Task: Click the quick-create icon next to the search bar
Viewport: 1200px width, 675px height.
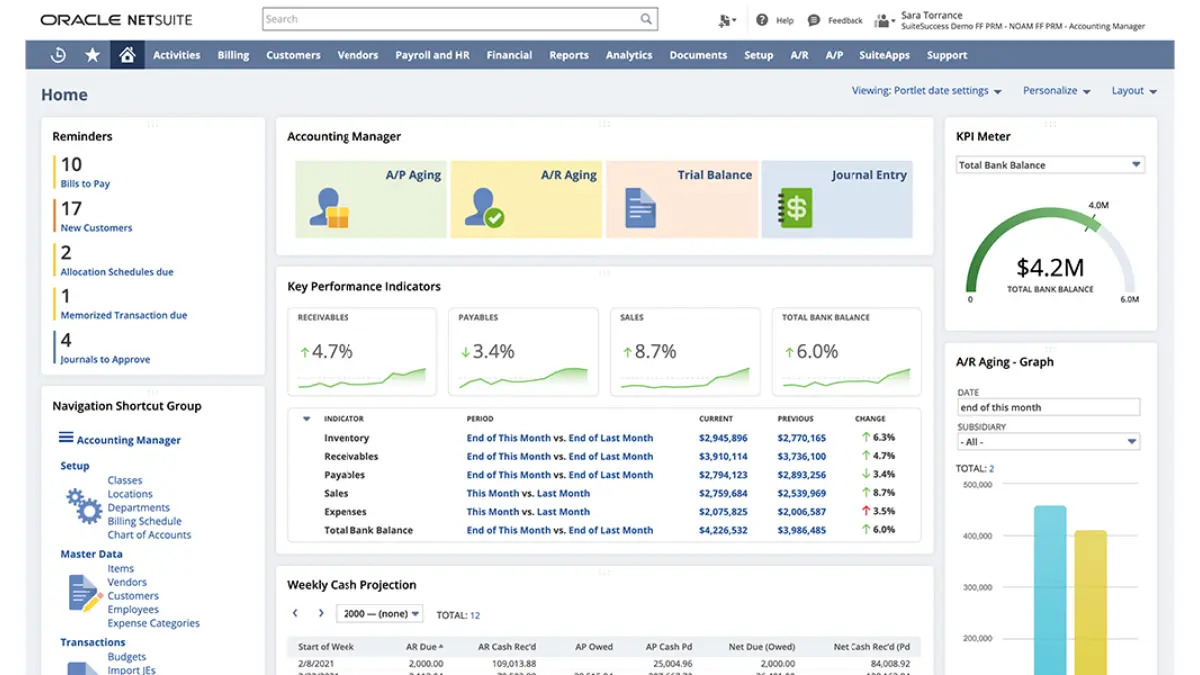Action: pos(723,19)
